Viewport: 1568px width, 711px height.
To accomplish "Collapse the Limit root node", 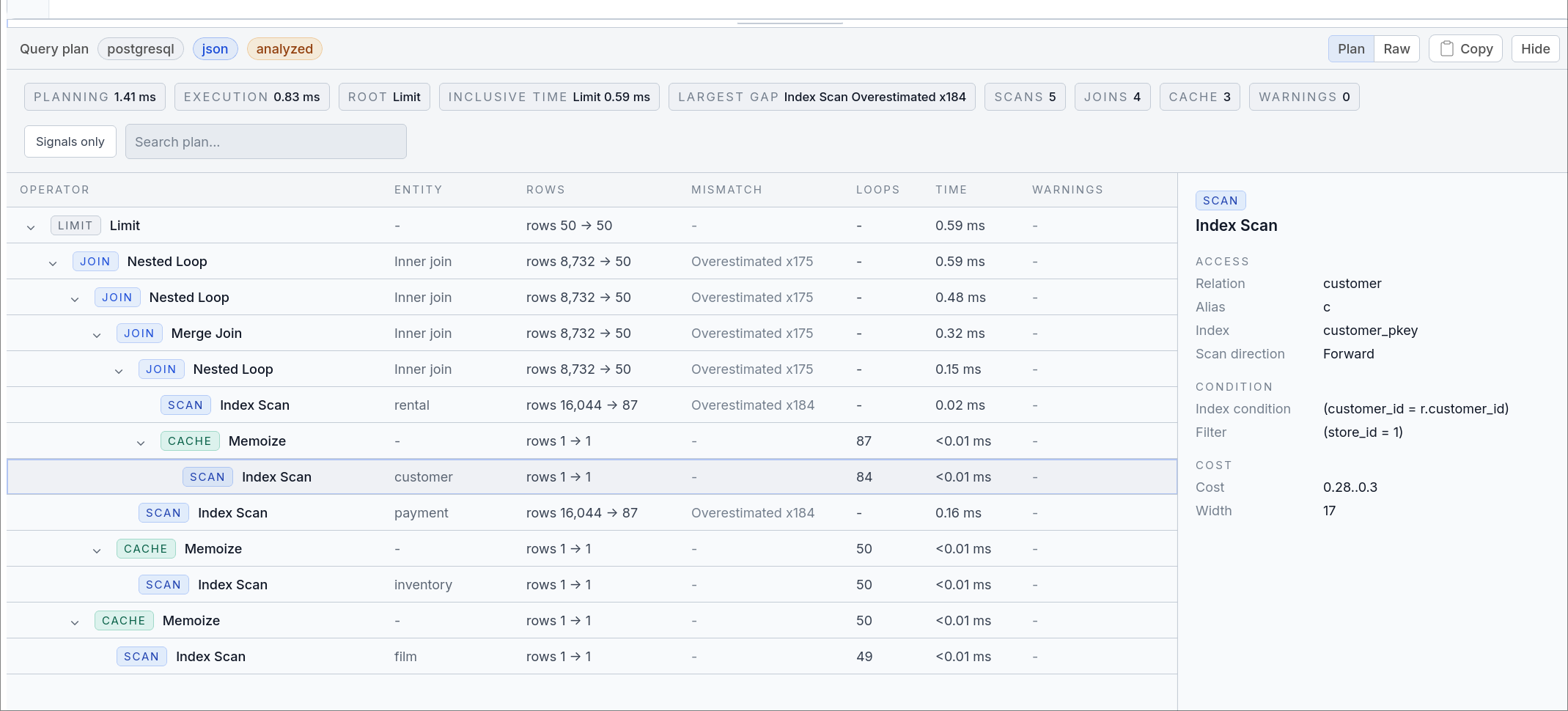I will click(x=31, y=226).
